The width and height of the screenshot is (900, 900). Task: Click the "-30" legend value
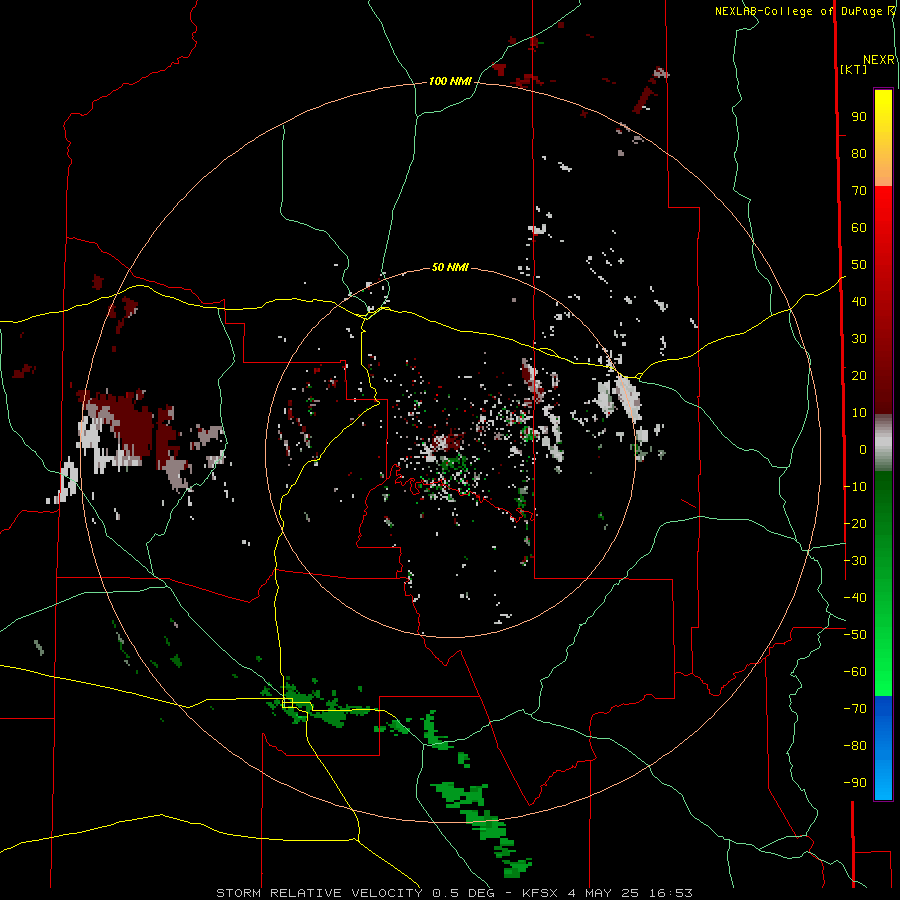[x=855, y=561]
